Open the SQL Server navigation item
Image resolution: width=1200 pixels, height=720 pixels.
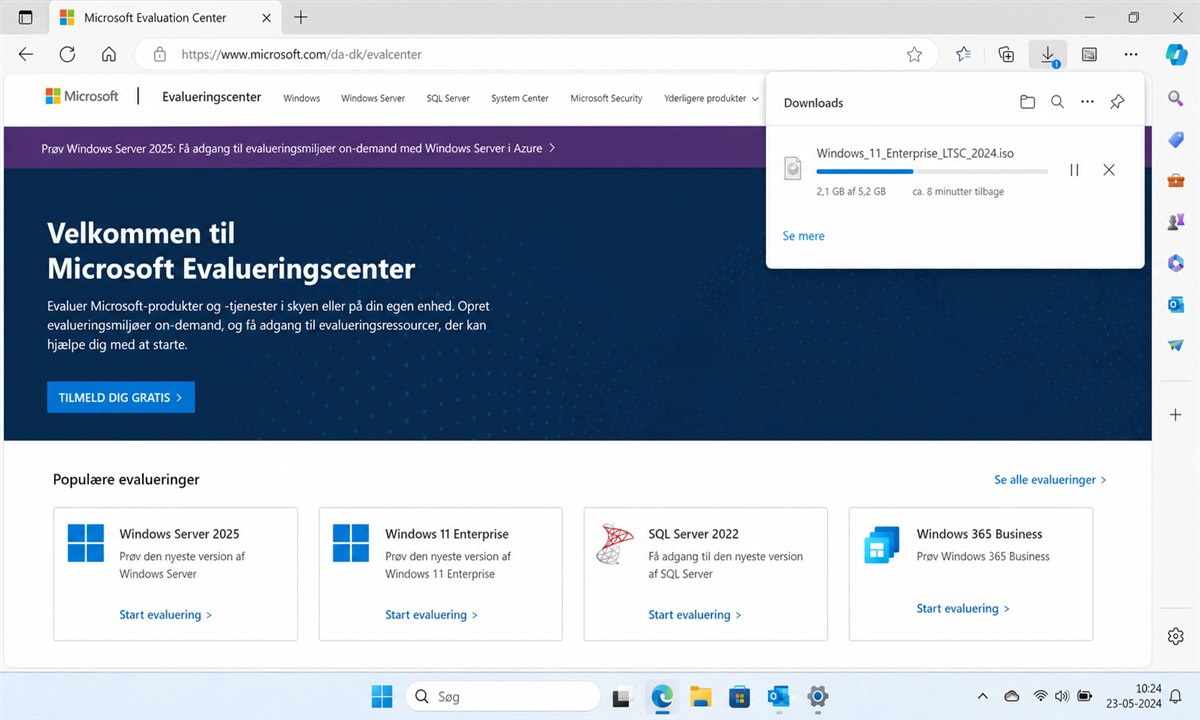[448, 98]
